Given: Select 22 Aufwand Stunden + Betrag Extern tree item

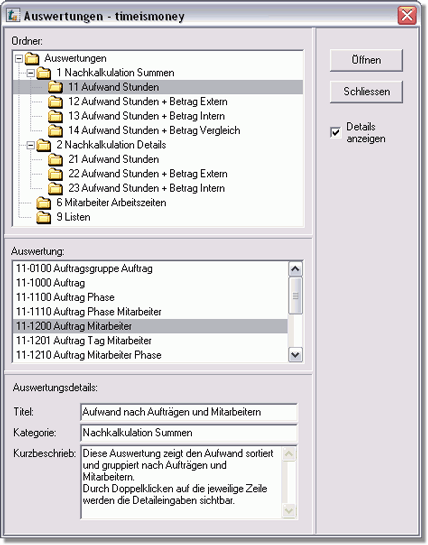Looking at the screenshot, I should click(x=148, y=174).
